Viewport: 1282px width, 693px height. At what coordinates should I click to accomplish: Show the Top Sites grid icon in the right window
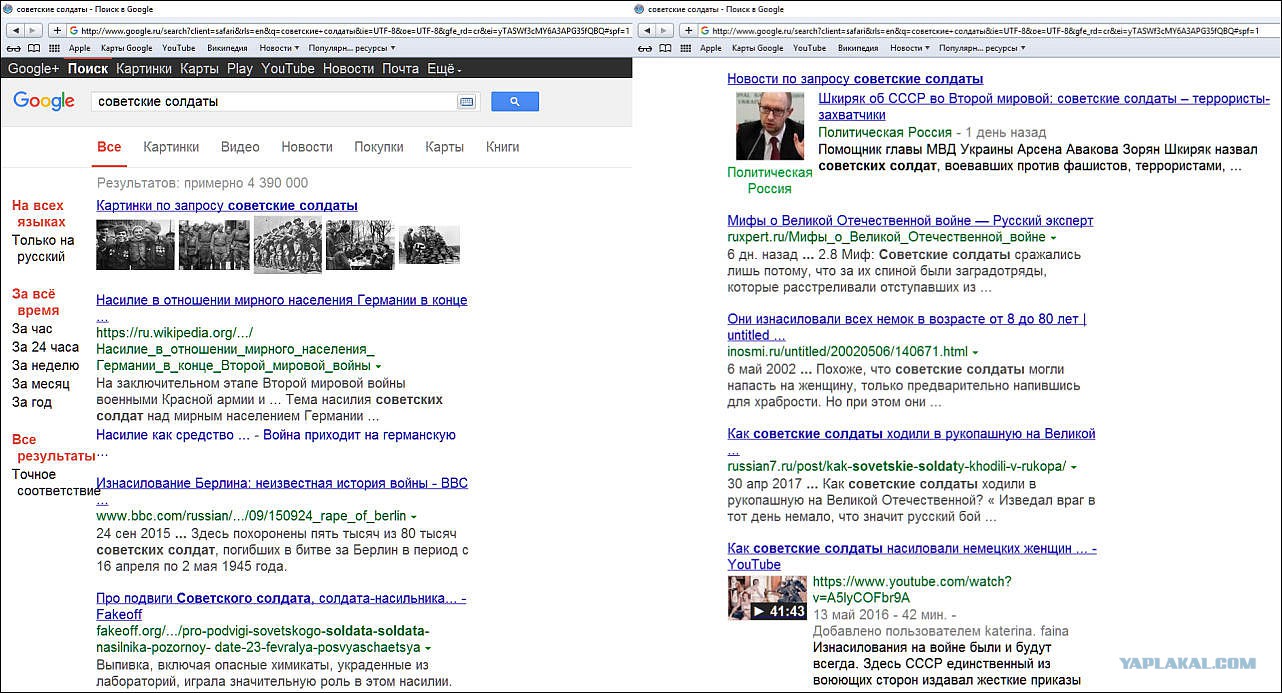(686, 48)
